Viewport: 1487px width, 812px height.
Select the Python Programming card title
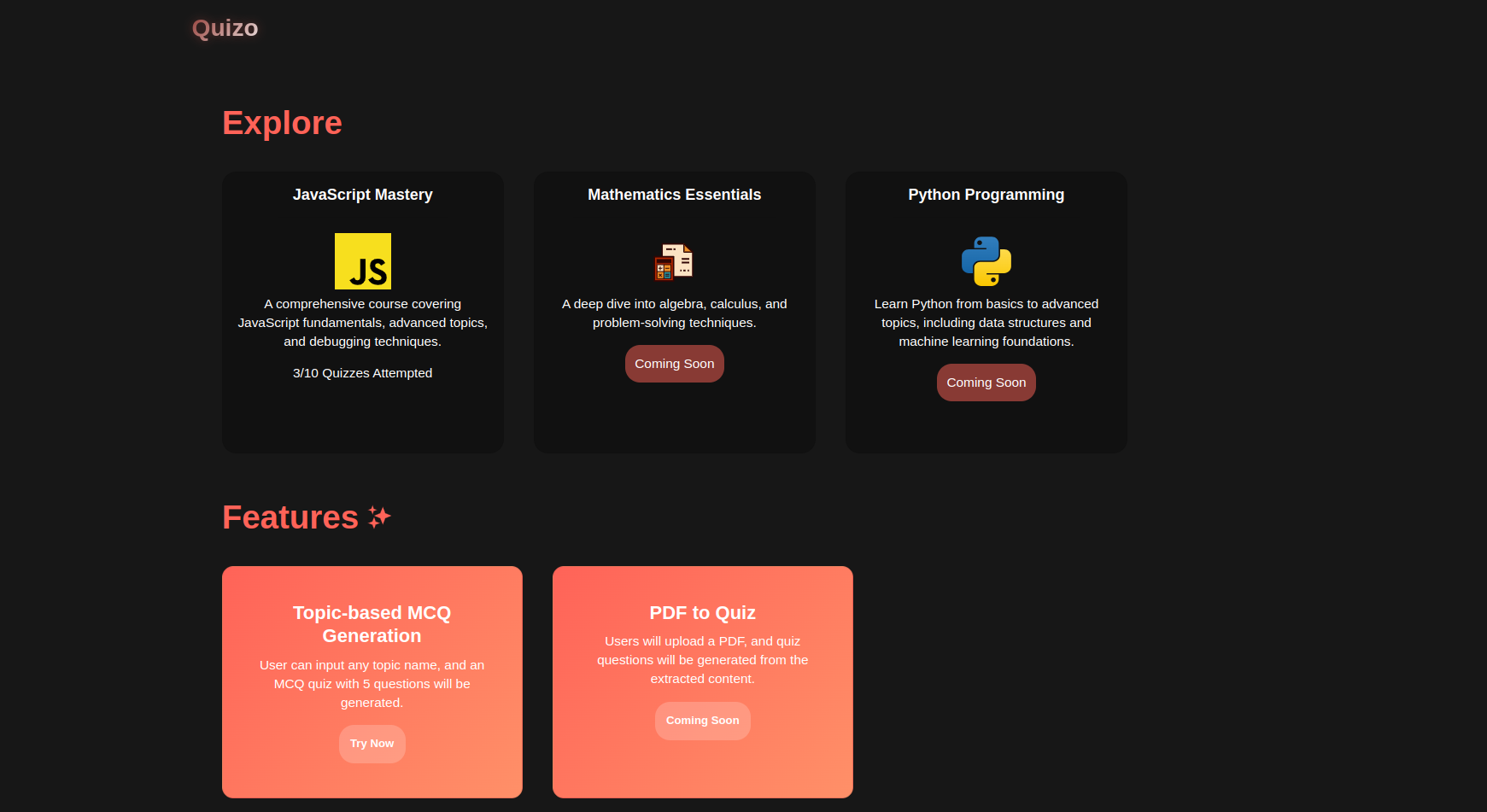coord(986,195)
